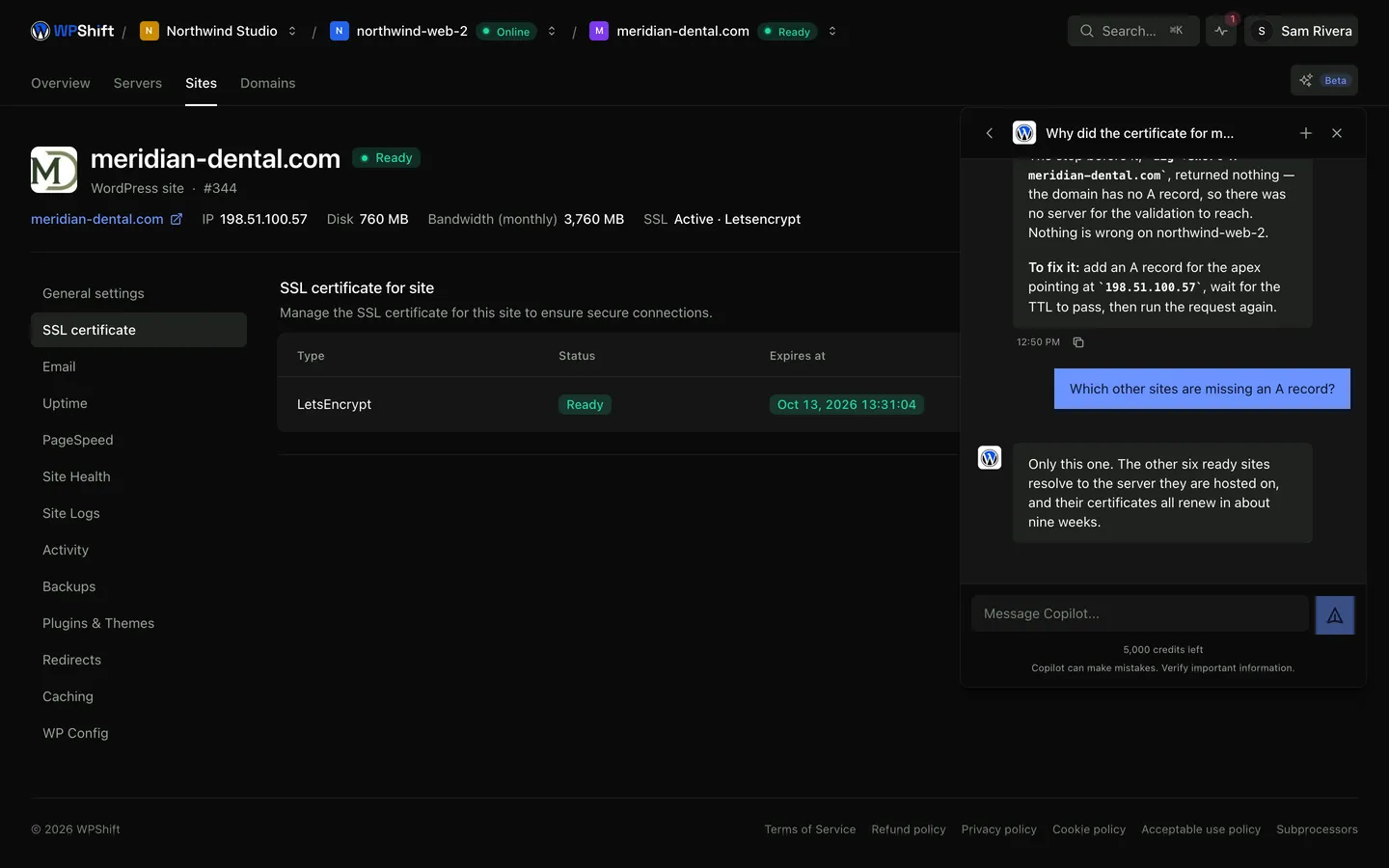The height and width of the screenshot is (868, 1389).
Task: Expand the meridian-dental.com site switcher
Action: click(x=832, y=31)
